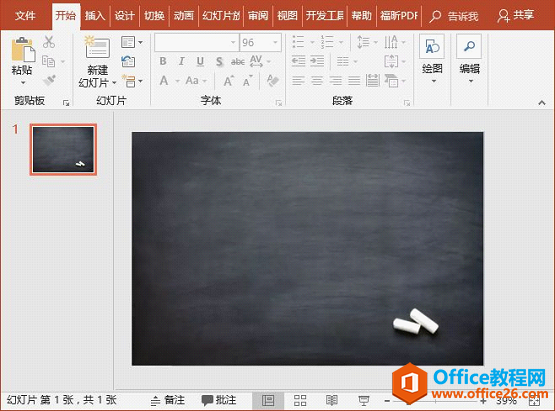
Task: Open the slide Layout icon
Action: [x=128, y=42]
